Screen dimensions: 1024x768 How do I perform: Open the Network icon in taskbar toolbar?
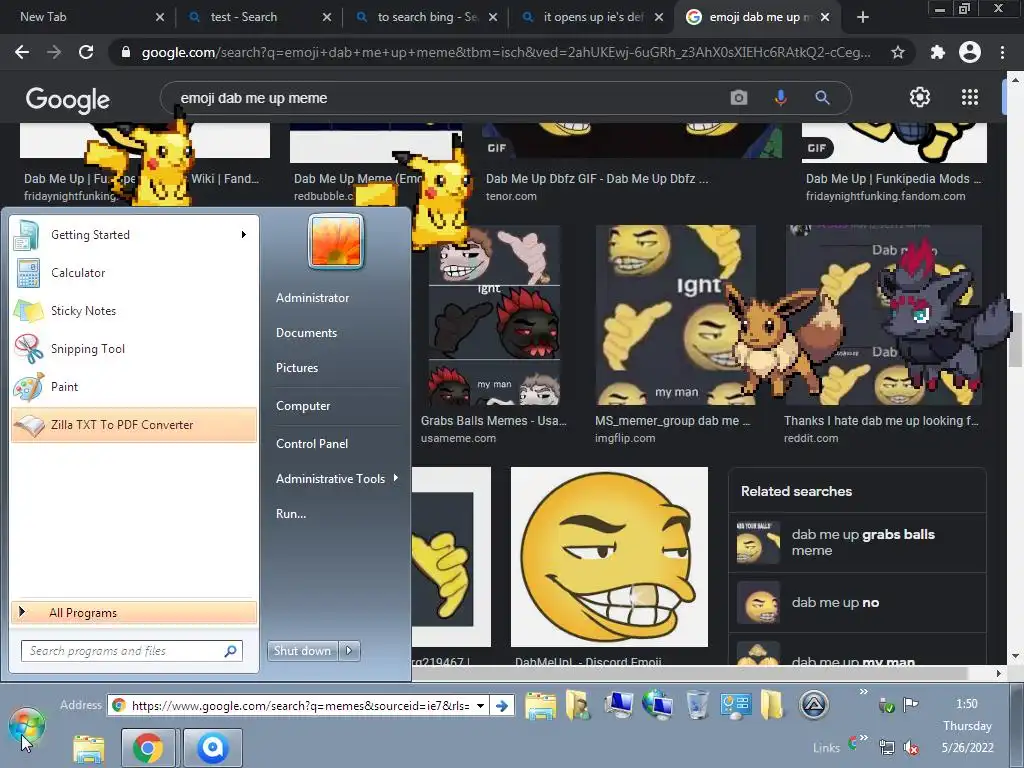(658, 705)
